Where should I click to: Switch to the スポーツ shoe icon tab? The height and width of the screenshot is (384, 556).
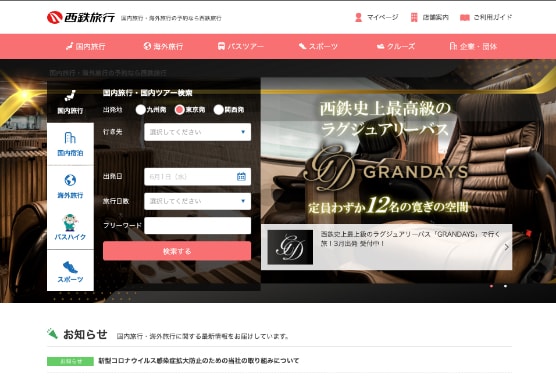pyautogui.click(x=70, y=270)
